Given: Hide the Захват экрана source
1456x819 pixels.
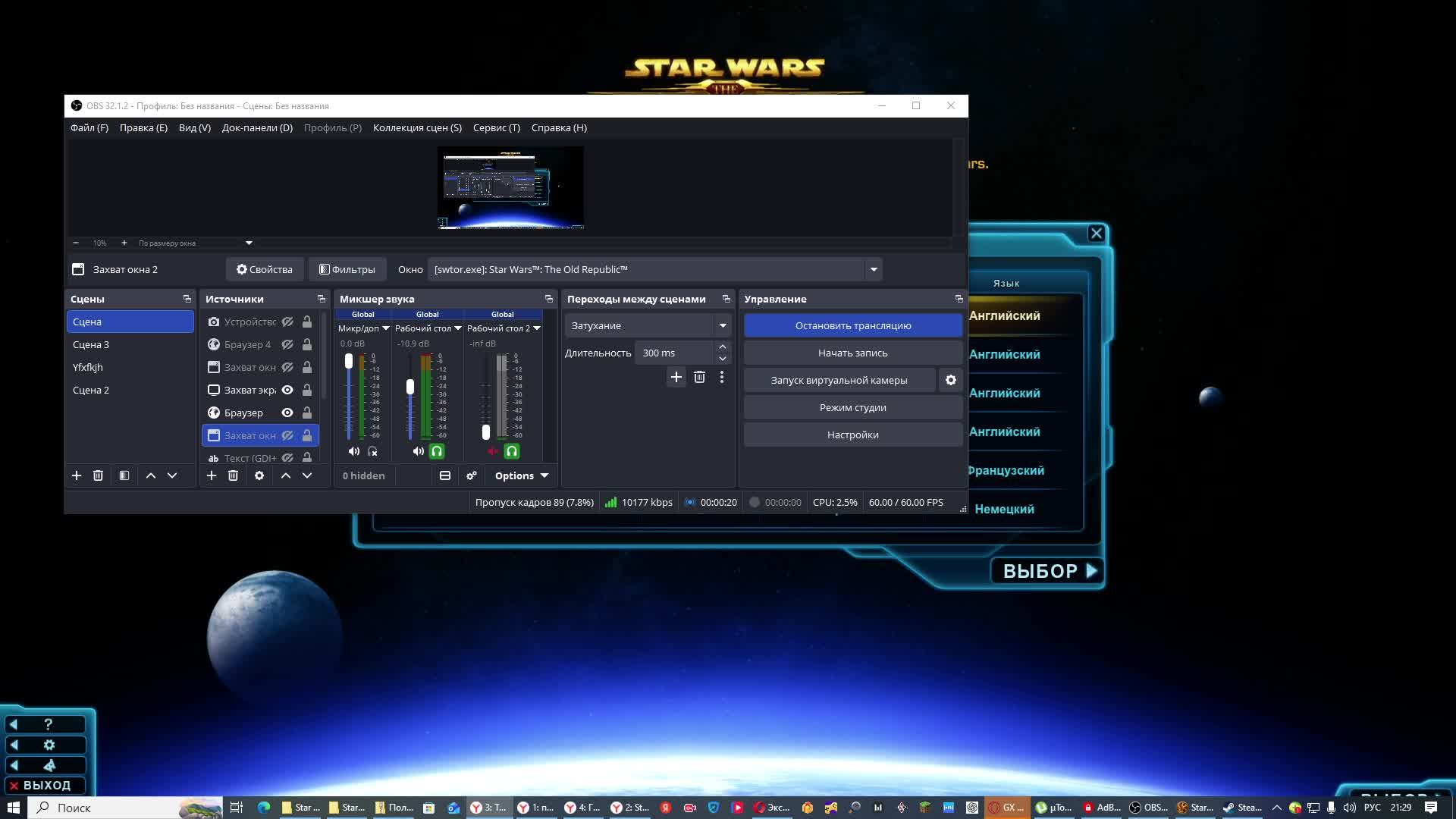Looking at the screenshot, I should click(287, 390).
